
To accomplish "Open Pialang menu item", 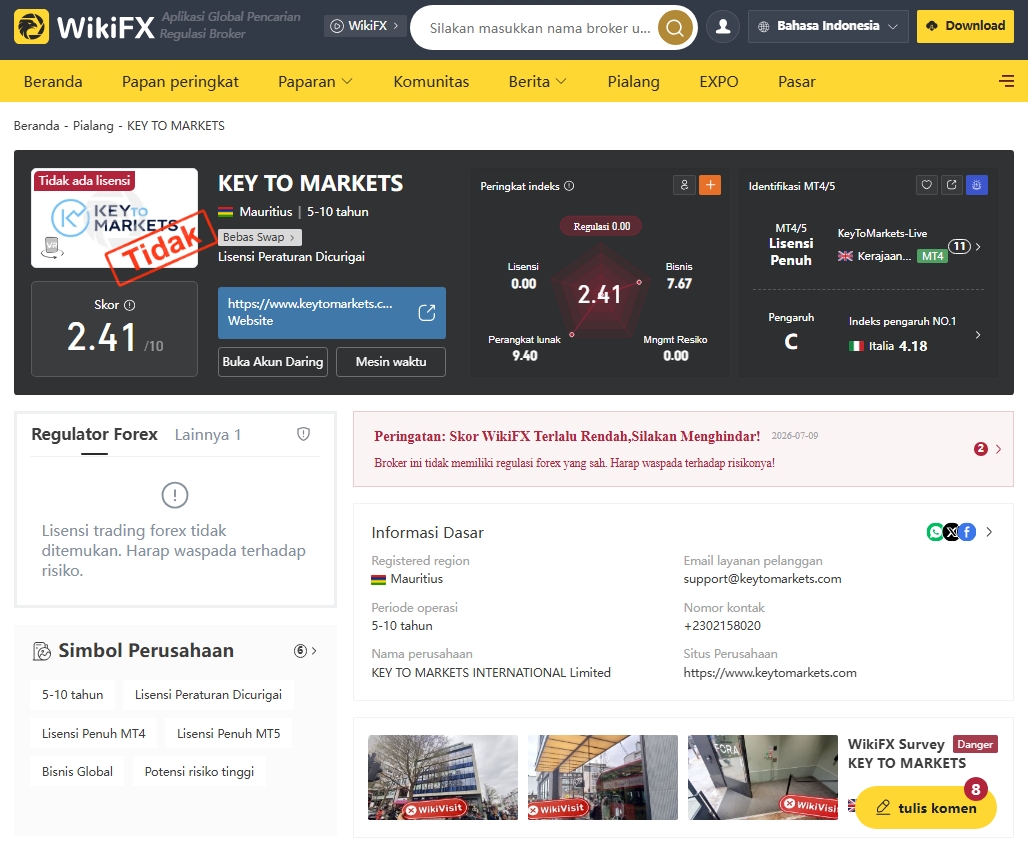I will tap(633, 81).
